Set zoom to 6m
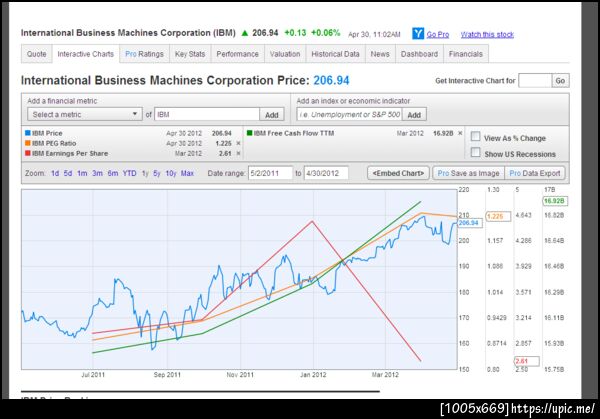Screen dimensions: 600x419 pyautogui.click(x=112, y=173)
